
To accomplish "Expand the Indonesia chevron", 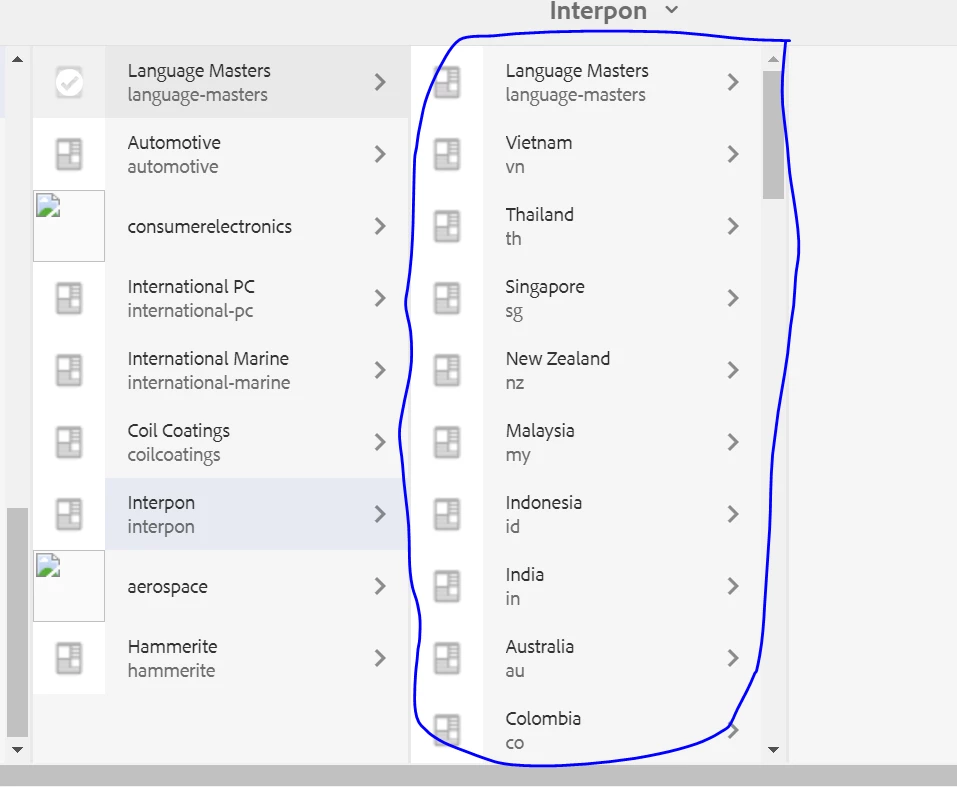I will click(x=734, y=514).
